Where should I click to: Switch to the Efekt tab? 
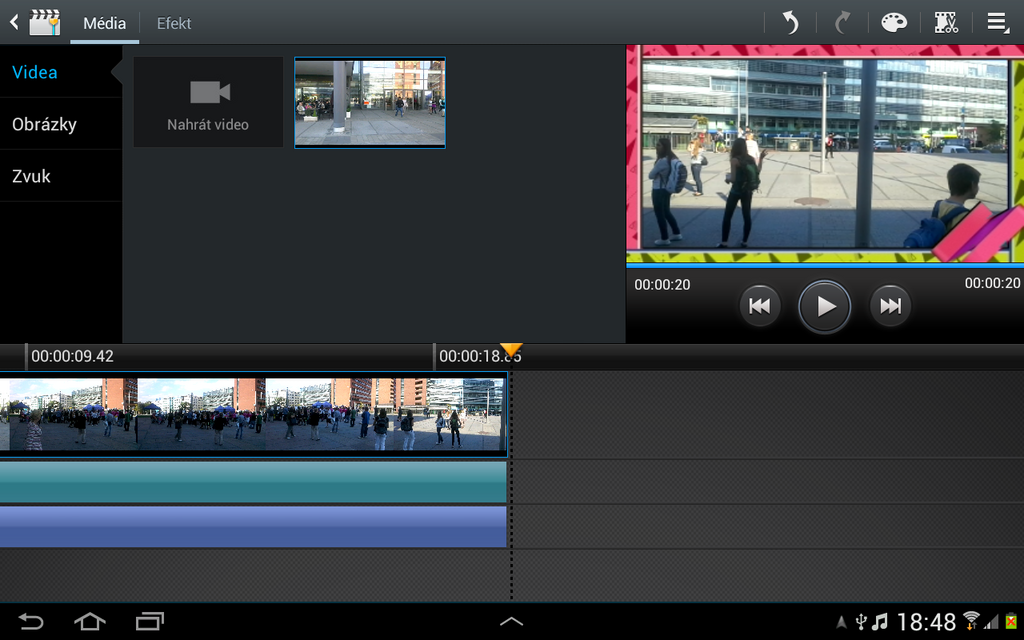coord(173,22)
